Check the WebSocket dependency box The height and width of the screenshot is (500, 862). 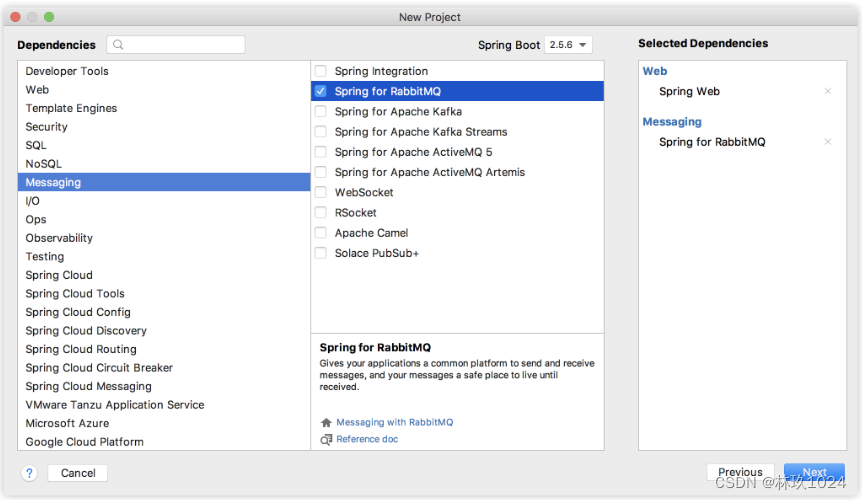(x=321, y=192)
